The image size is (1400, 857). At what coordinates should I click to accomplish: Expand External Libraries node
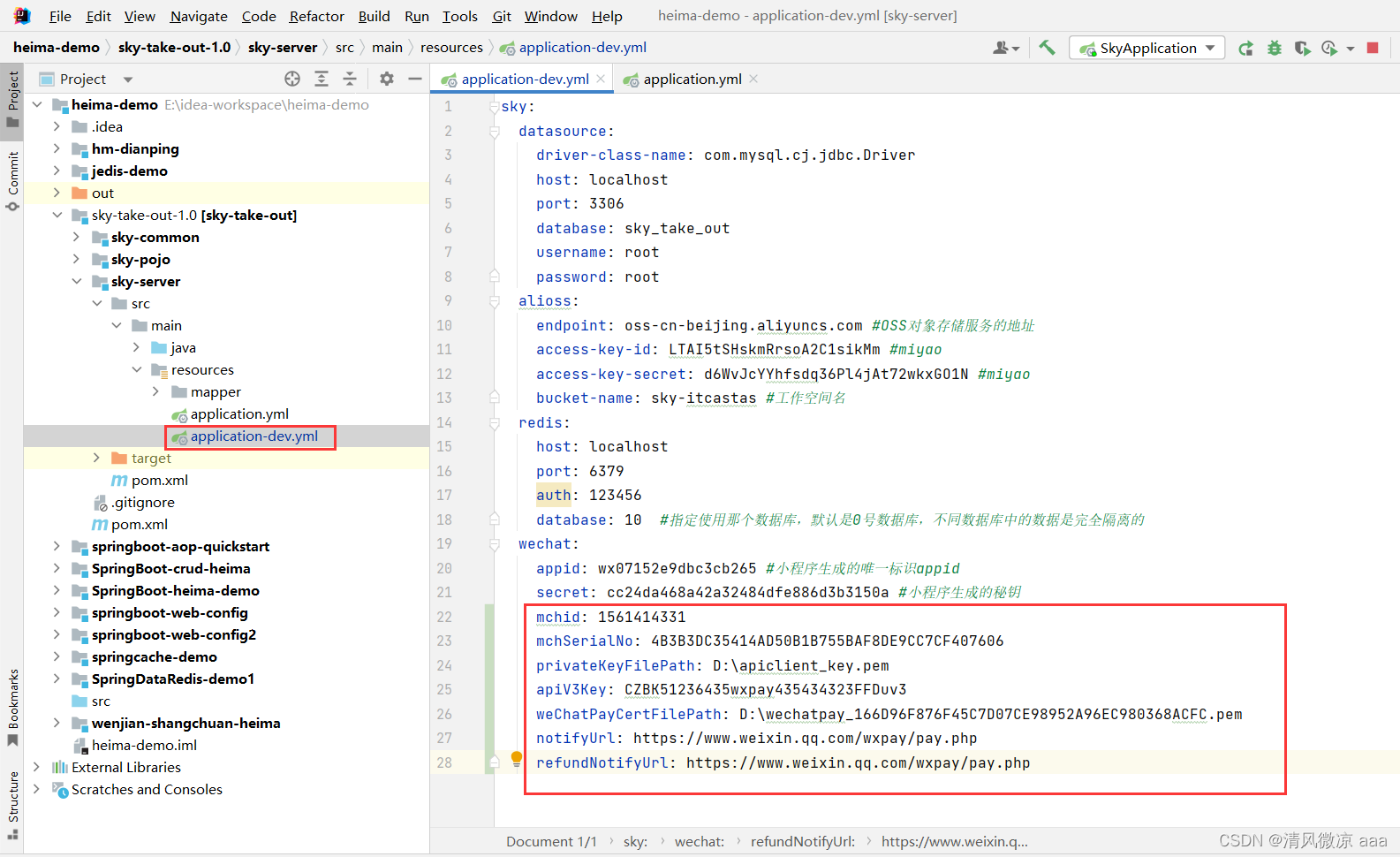pos(36,767)
